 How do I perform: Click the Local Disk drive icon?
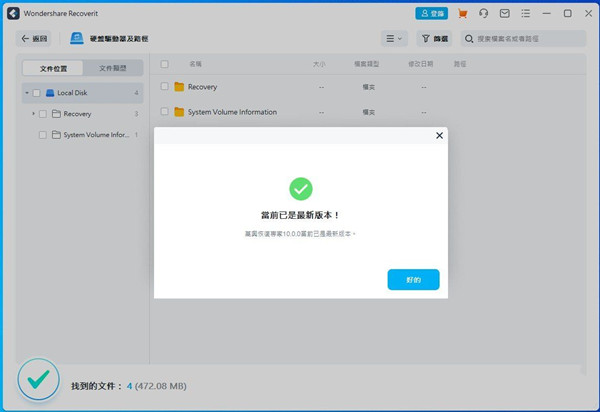point(50,93)
